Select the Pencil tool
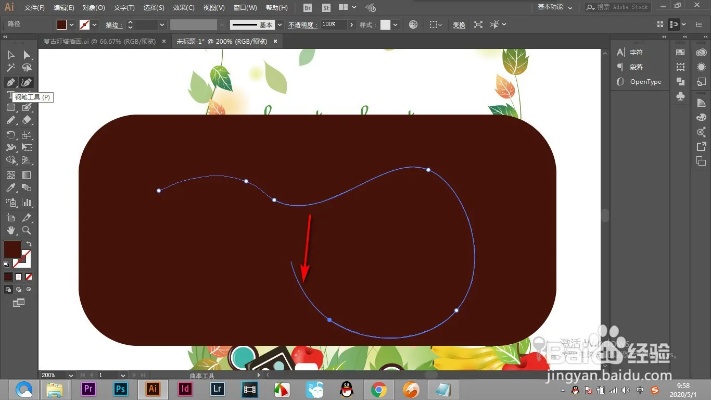 tap(11, 120)
